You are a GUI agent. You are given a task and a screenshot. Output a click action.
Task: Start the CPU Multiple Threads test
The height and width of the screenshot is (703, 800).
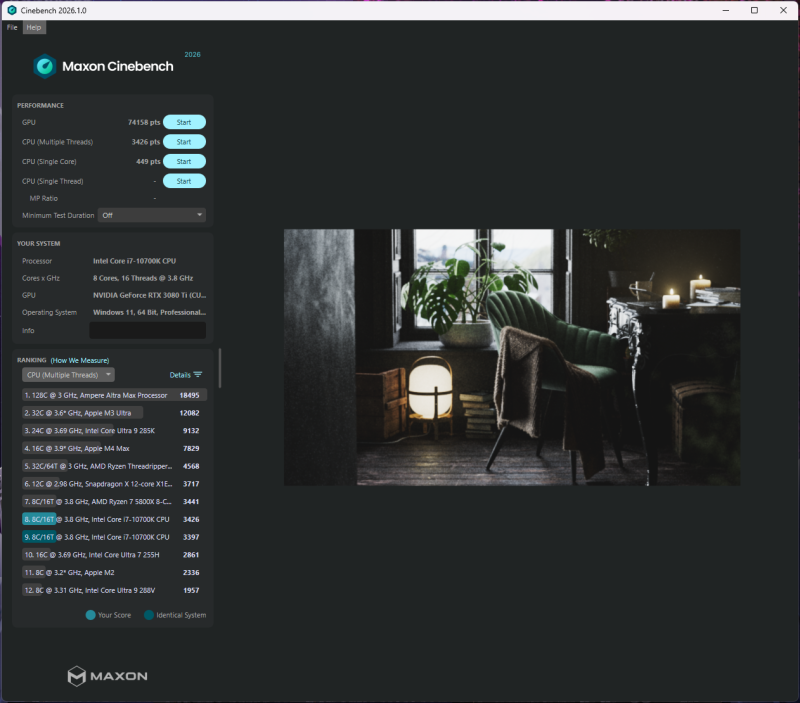coord(184,142)
